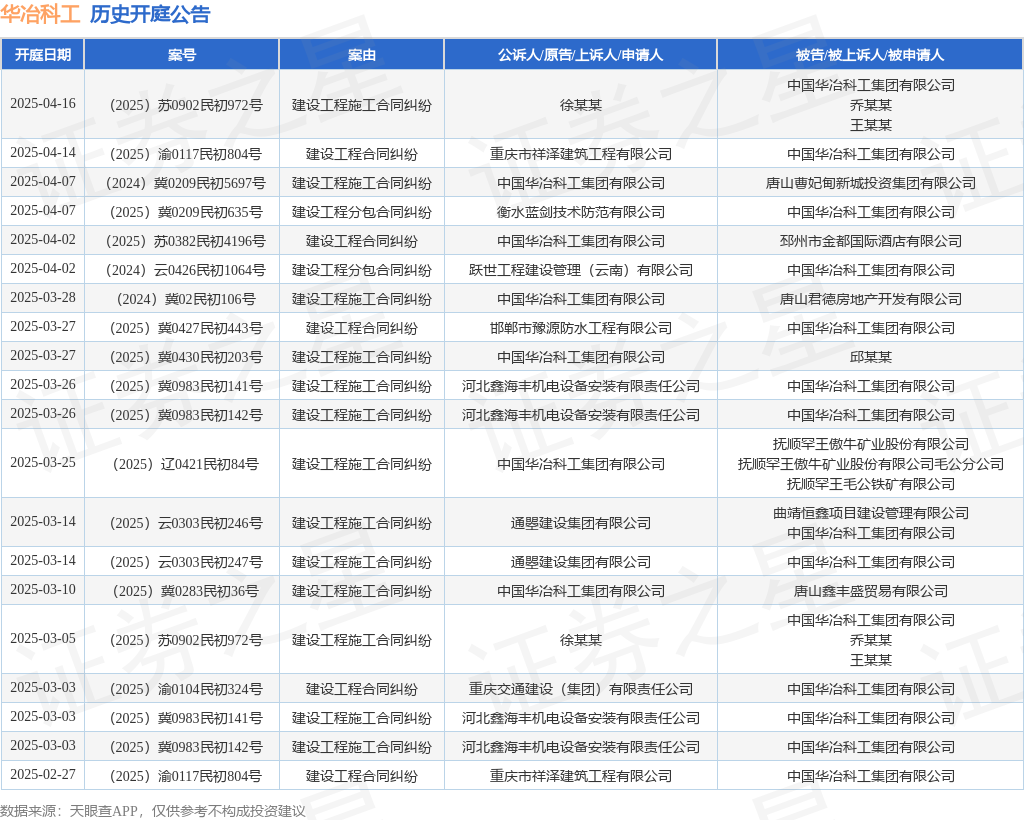The image size is (1024, 820).
Task: Click 重庆市祥泽建筑工程有限公司 in the 2025-02-27 row
Action: [581, 776]
